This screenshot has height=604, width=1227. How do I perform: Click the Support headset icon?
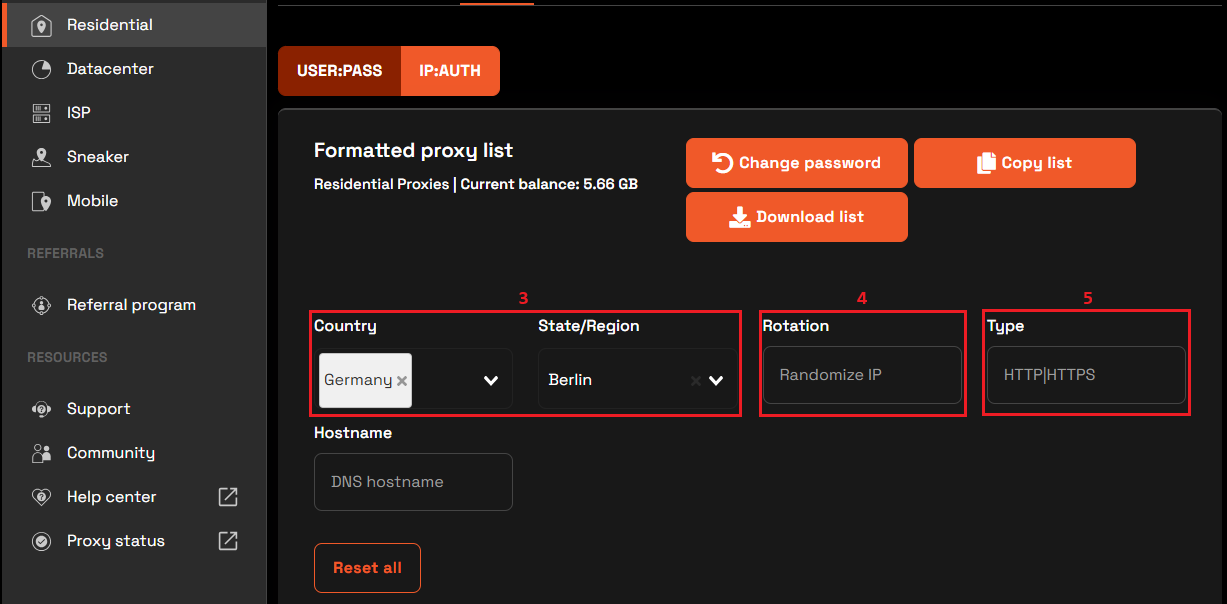[41, 409]
